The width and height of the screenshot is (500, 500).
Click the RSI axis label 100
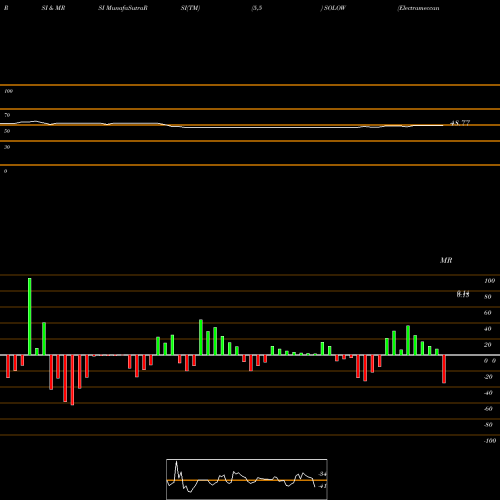point(9,91)
